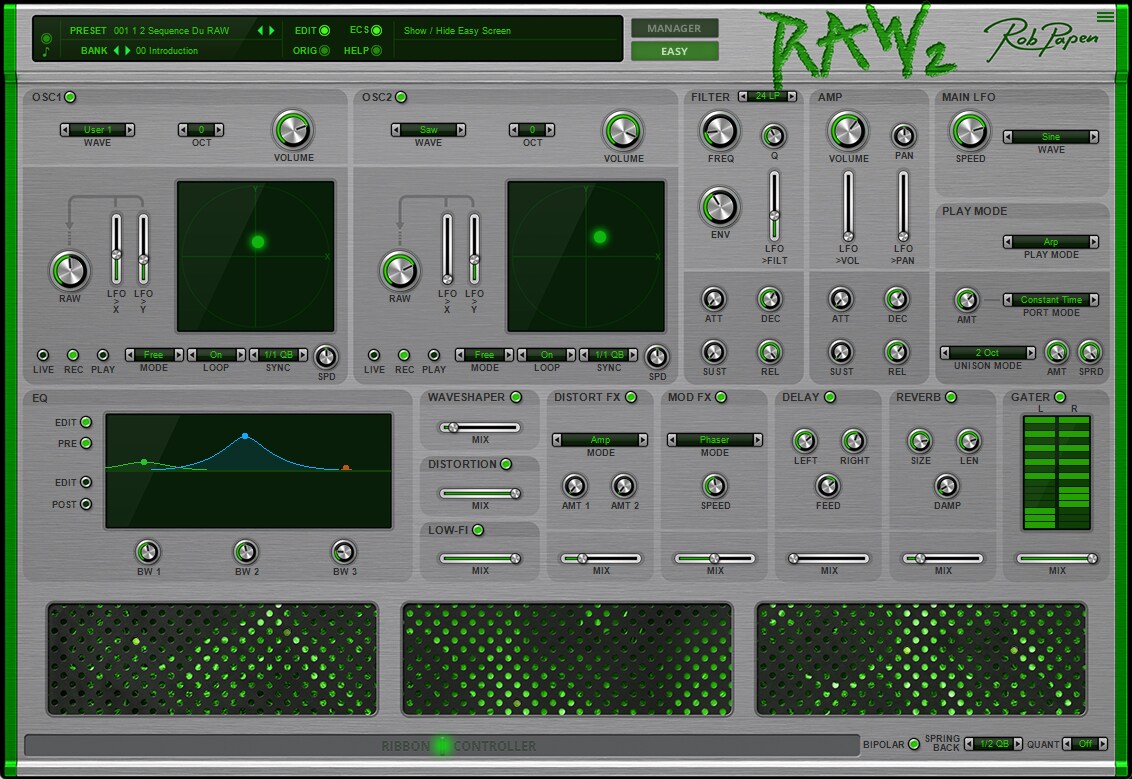Click the Filter FREQ knob
Viewport: 1132px width, 779px height.
tap(720, 131)
